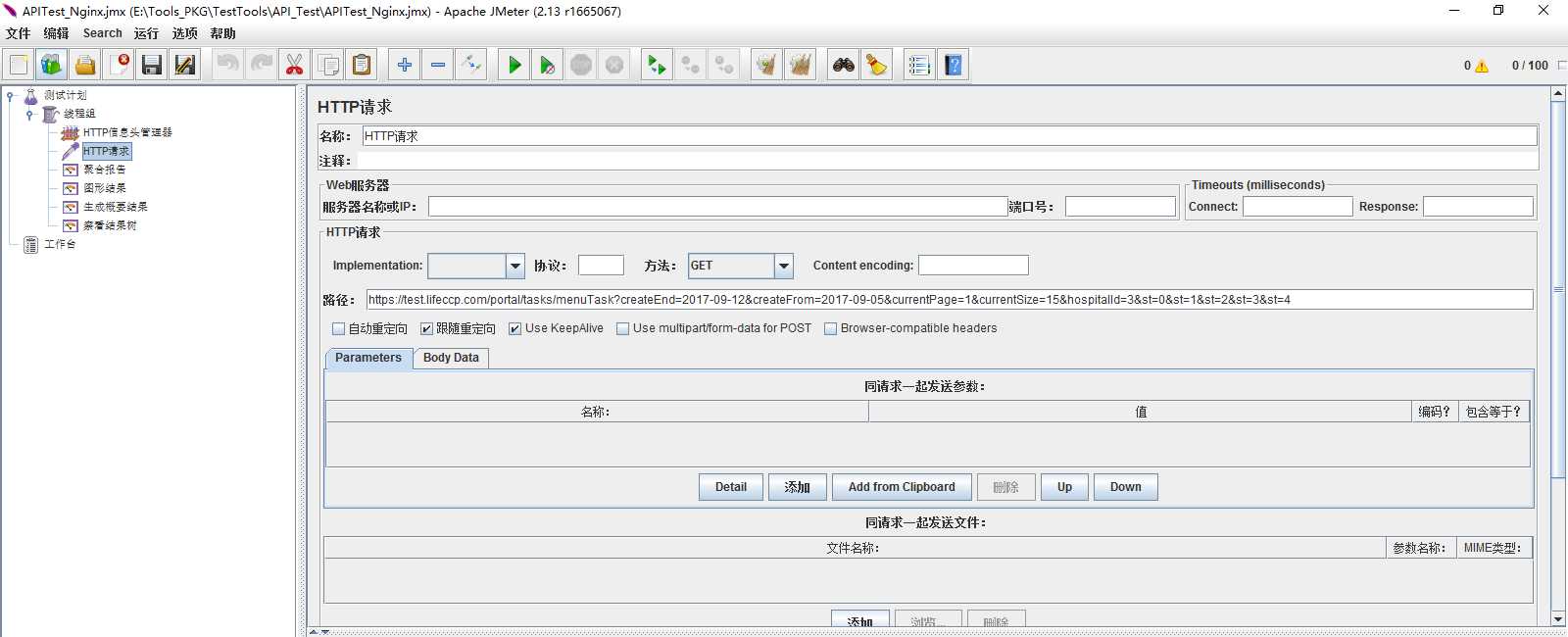Open the 帮助 menu
Image resolution: width=1568 pixels, height=637 pixels.
click(x=222, y=33)
